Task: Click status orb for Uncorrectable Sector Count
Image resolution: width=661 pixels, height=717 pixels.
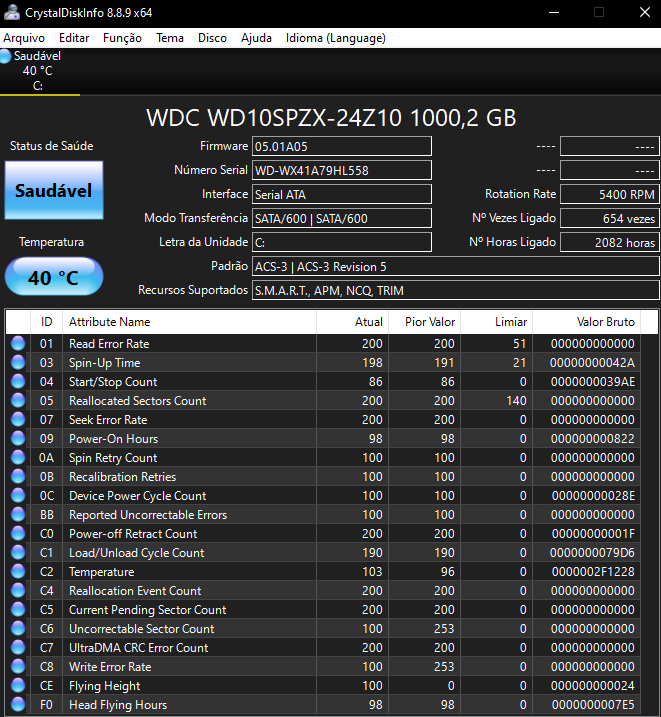Action: click(18, 628)
